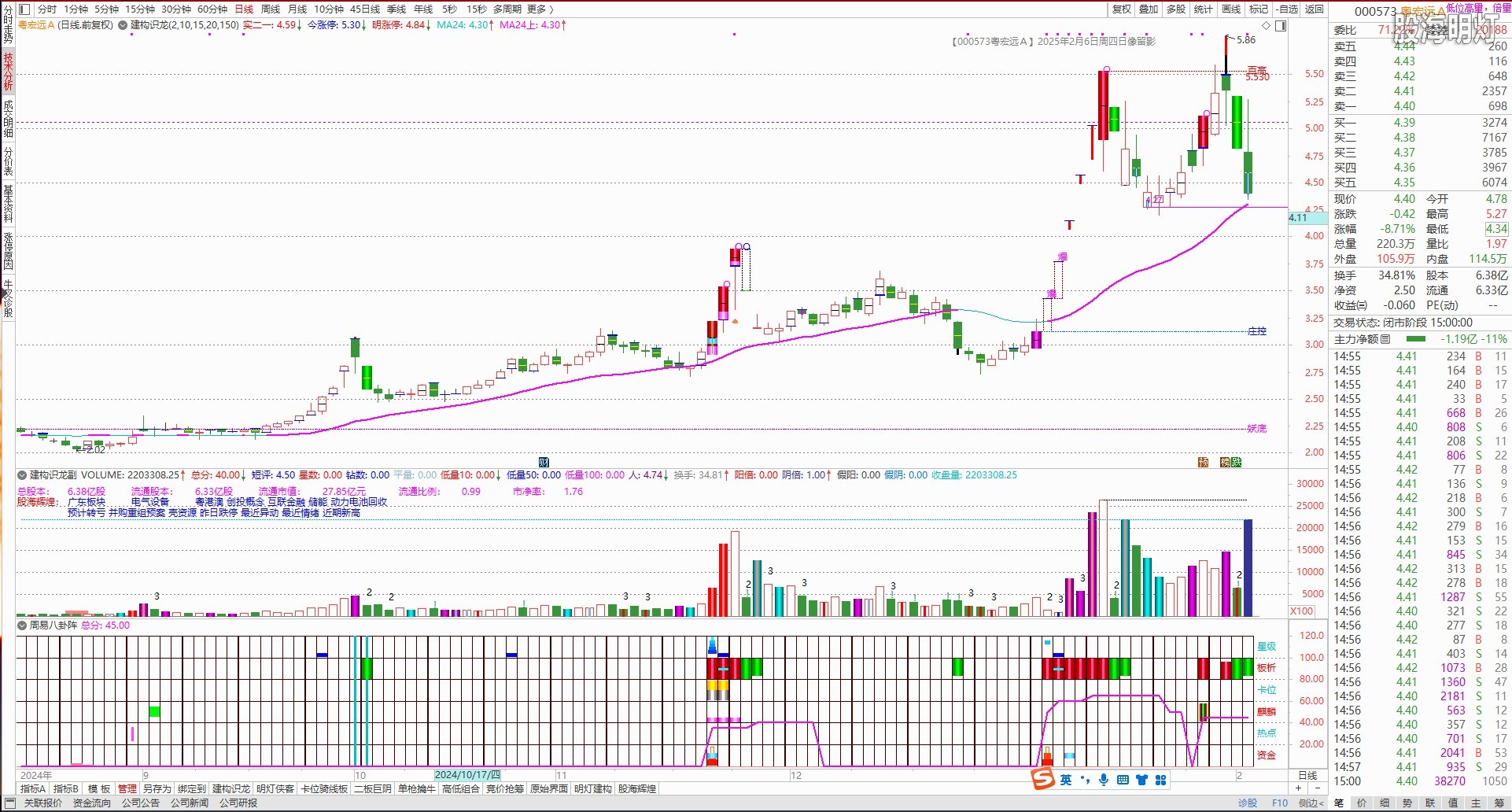The image size is (1512, 812).
Task: Toggle the sidebar layout icon at top-left
Action: pos(24,9)
